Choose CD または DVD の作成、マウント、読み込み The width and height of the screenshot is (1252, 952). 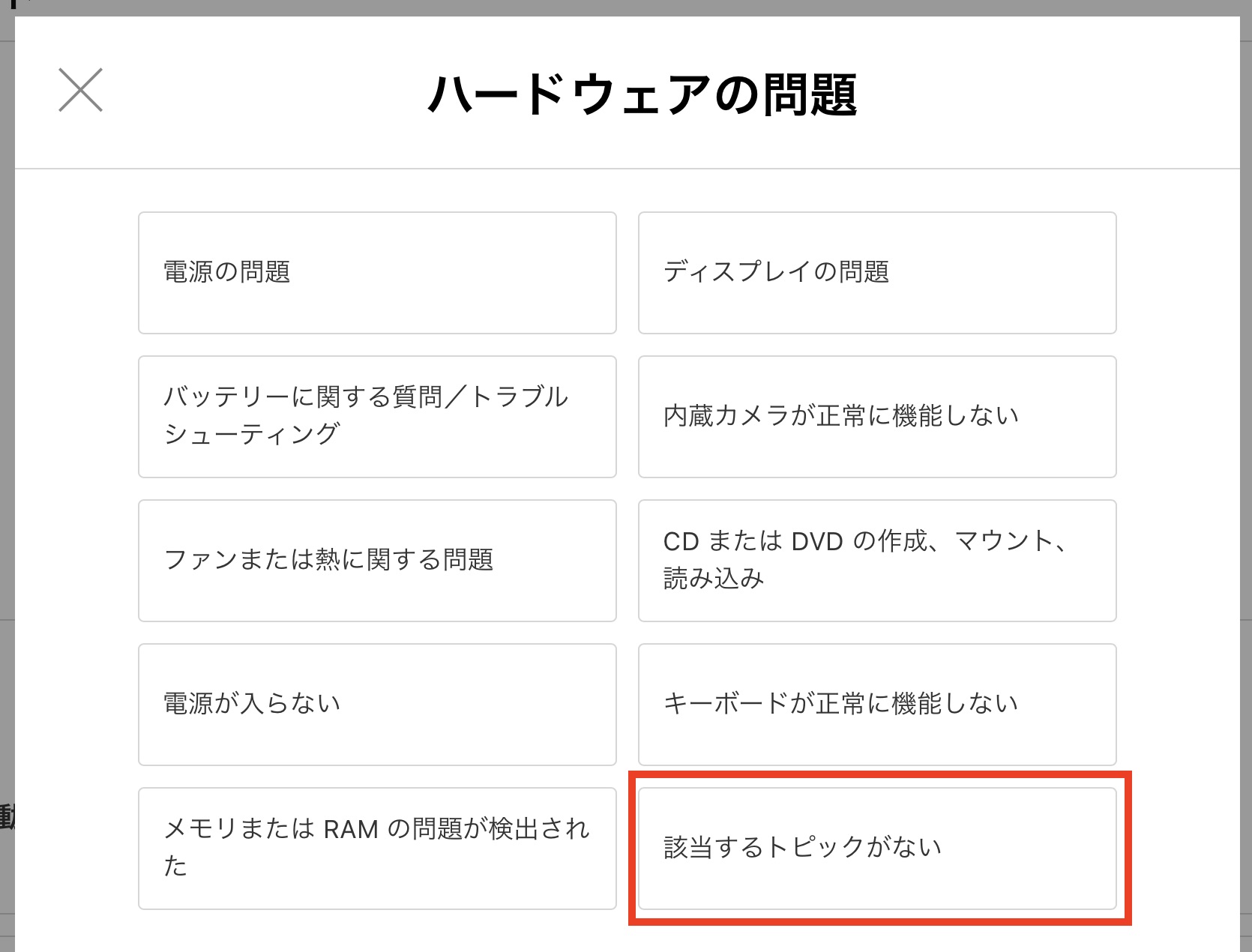877,561
